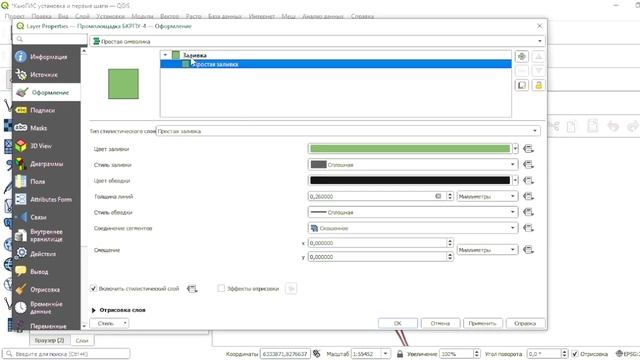Open the Проект menu
Viewport: 640px width, 360px height.
point(15,16)
